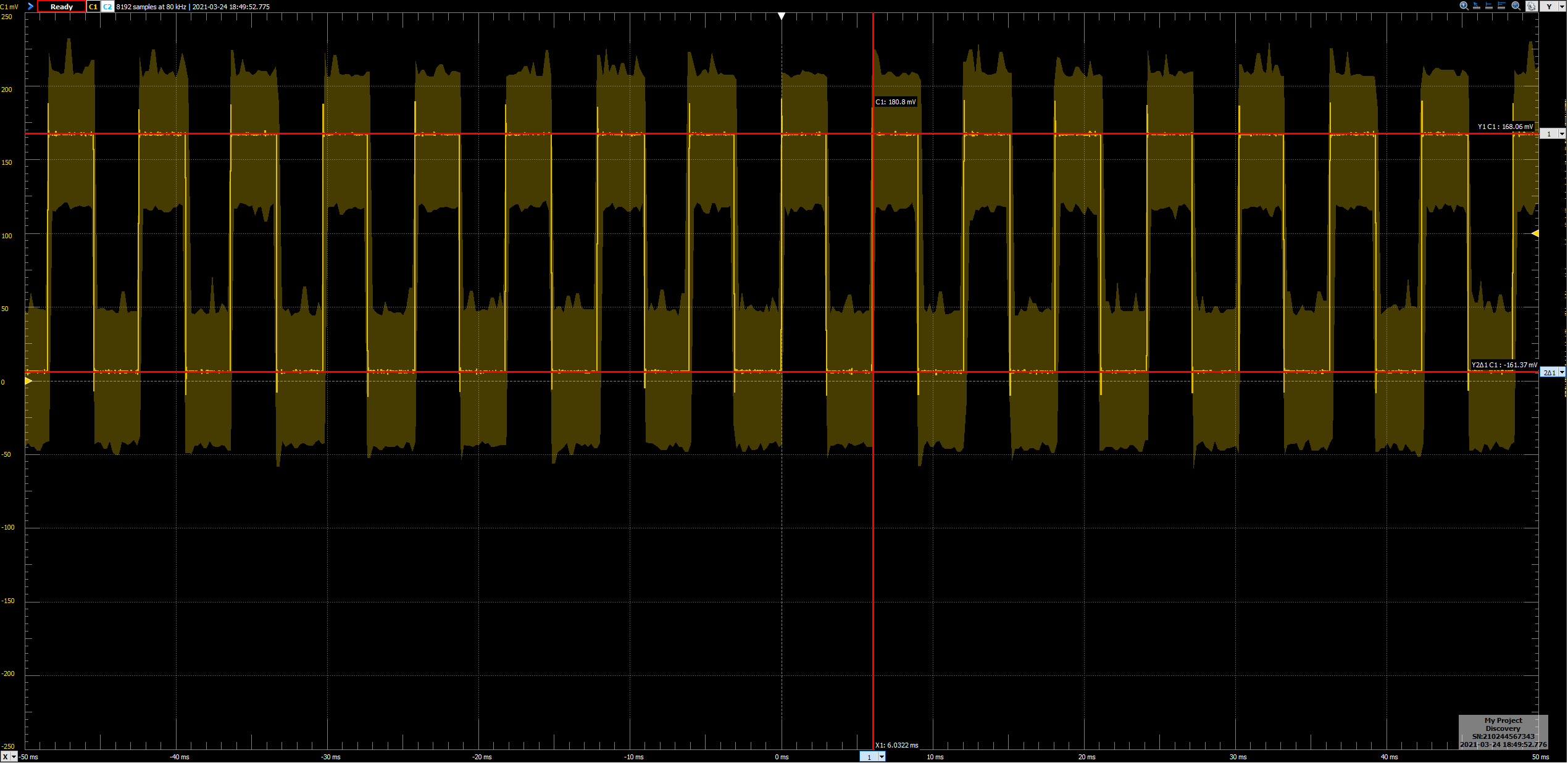Click the -20 ms time axis label
This screenshot has width=1568, height=763.
[482, 757]
